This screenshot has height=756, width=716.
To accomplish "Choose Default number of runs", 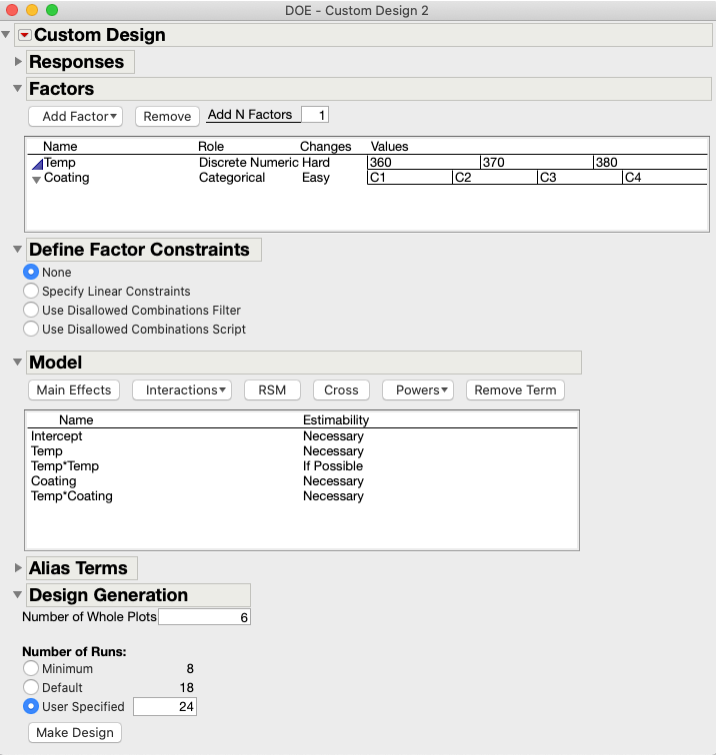I will [x=31, y=688].
